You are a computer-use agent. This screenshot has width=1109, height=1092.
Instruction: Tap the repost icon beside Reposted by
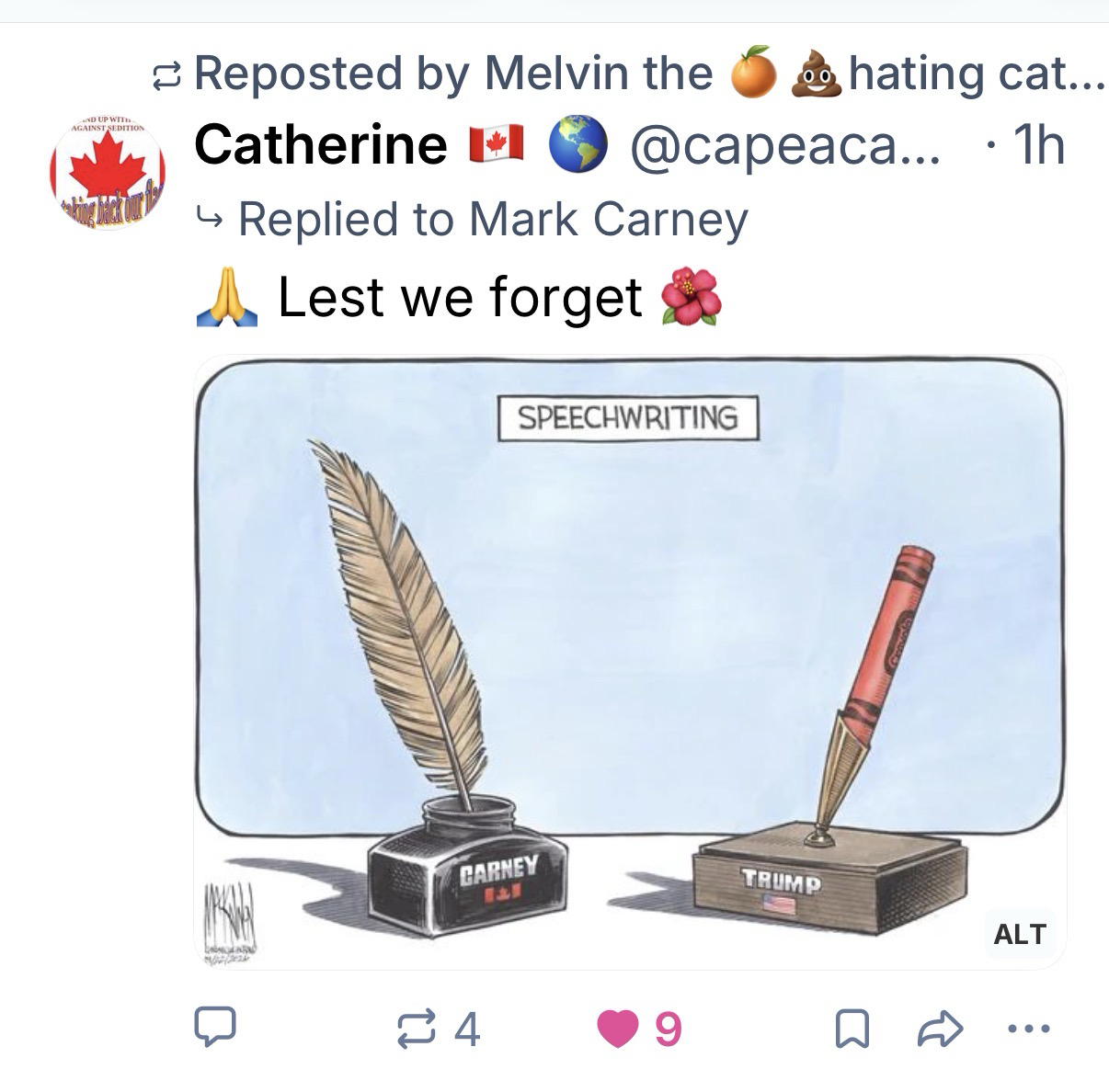(x=167, y=75)
